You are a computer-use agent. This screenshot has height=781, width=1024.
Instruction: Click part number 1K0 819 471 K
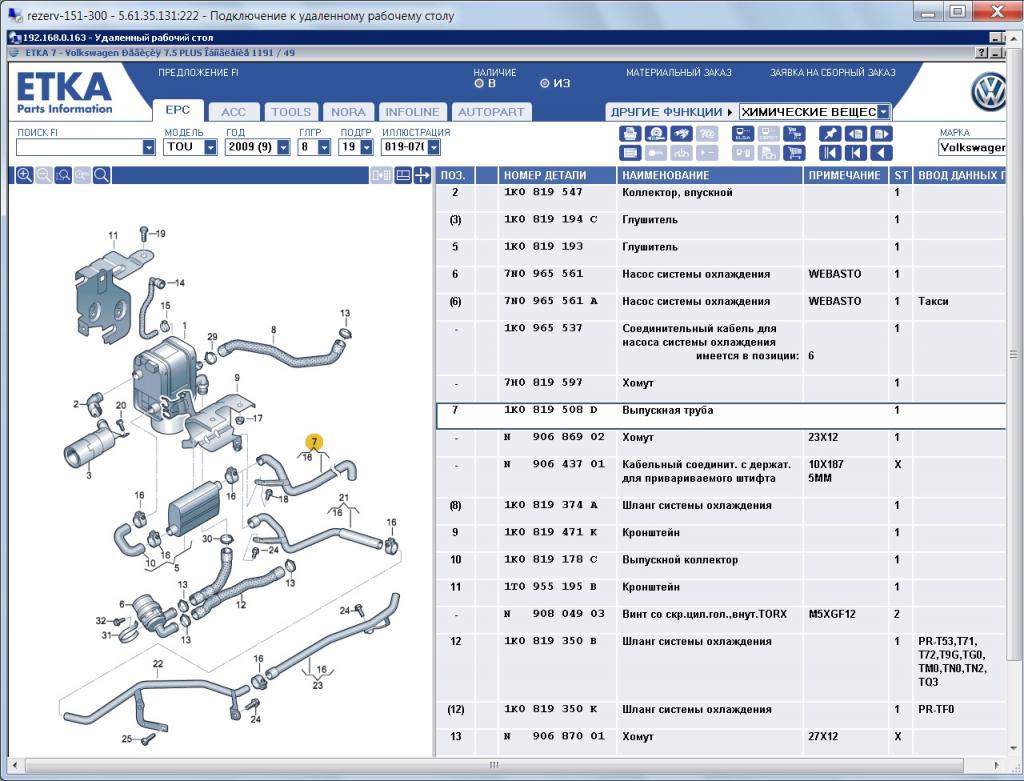tap(551, 532)
